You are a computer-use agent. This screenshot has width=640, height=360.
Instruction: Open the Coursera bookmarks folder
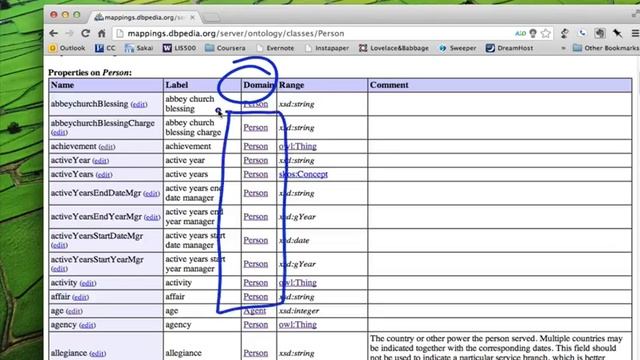[x=225, y=48]
